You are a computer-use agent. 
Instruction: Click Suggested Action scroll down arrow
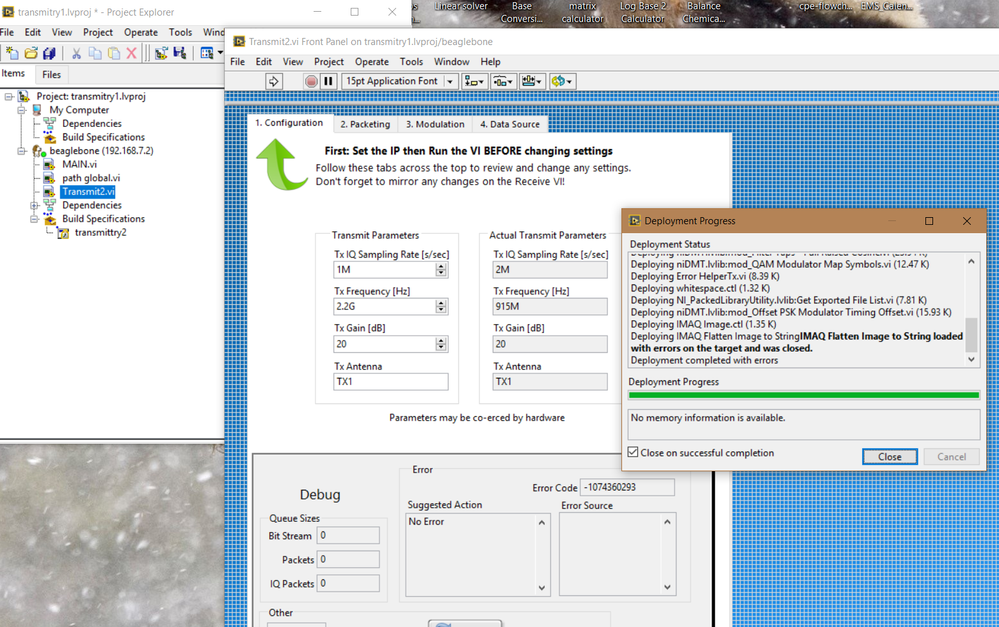[x=542, y=587]
